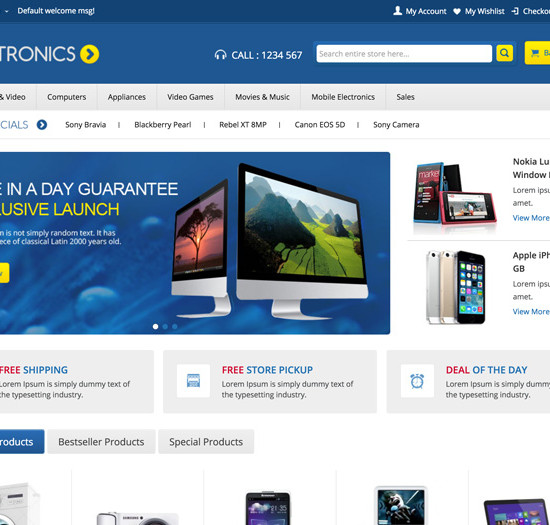Click the store pickup storefront icon
Screen dimensions: 550x525
193,381
